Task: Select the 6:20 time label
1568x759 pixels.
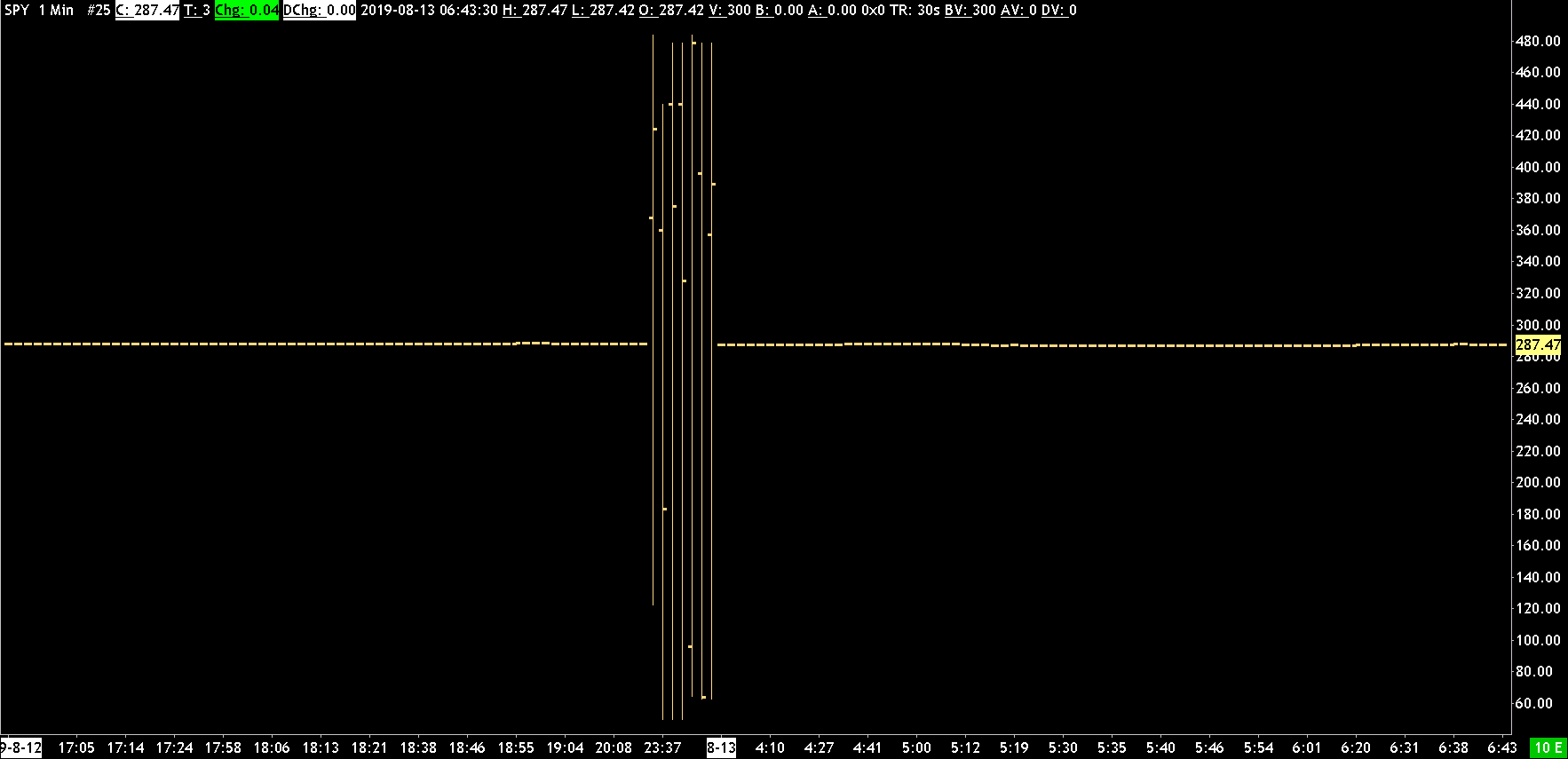Action: coord(1356,747)
